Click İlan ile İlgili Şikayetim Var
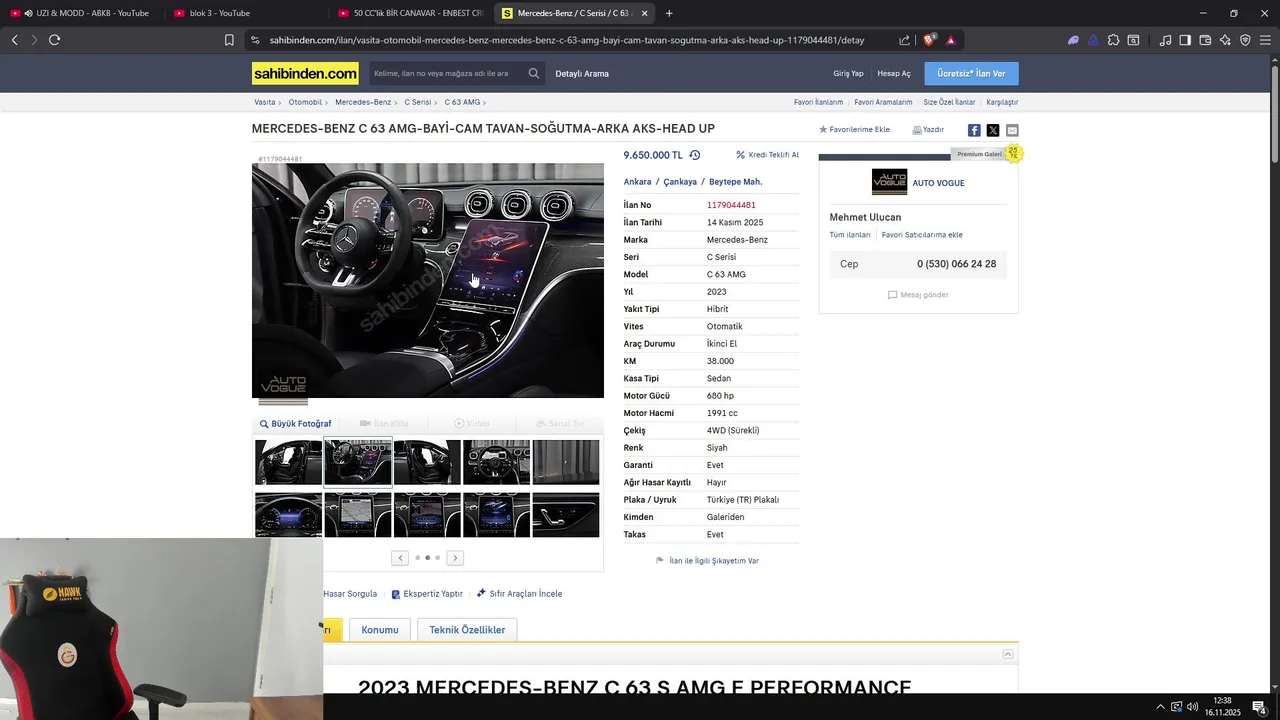Image resolution: width=1280 pixels, height=720 pixels. pos(708,561)
